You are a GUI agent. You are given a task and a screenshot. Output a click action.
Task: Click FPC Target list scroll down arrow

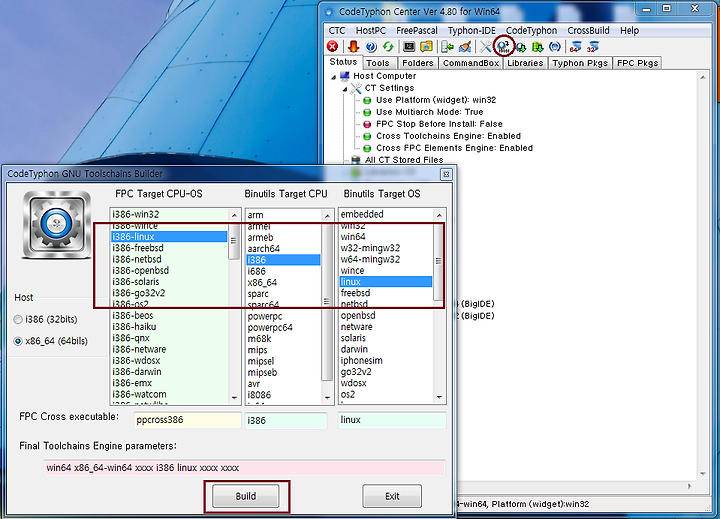coord(234,398)
